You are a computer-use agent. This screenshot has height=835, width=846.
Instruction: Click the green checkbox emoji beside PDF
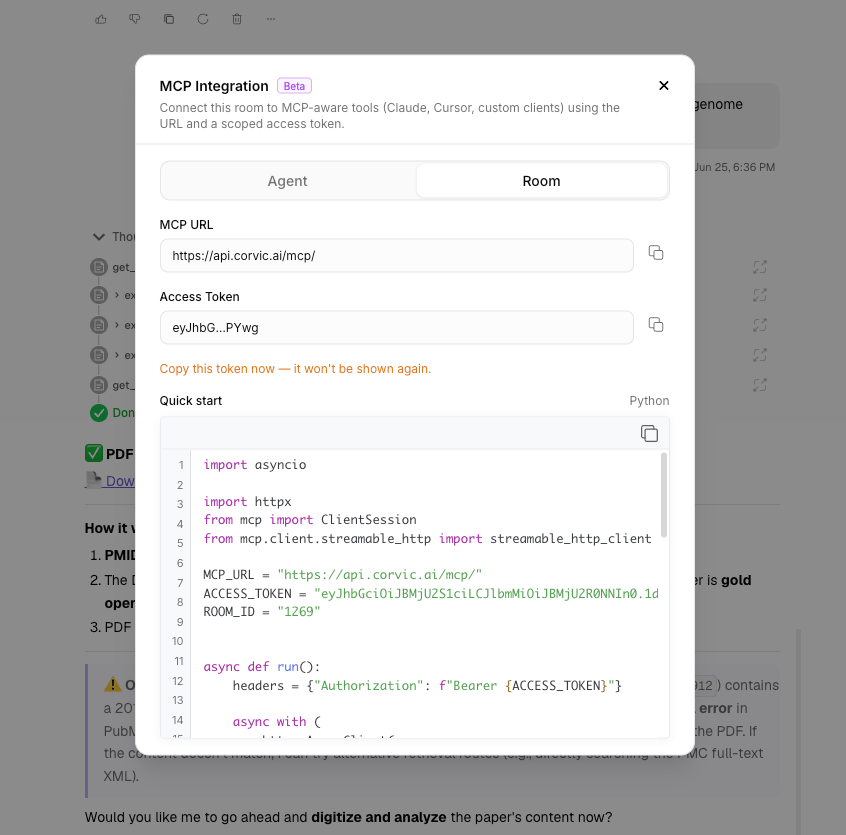(94, 453)
